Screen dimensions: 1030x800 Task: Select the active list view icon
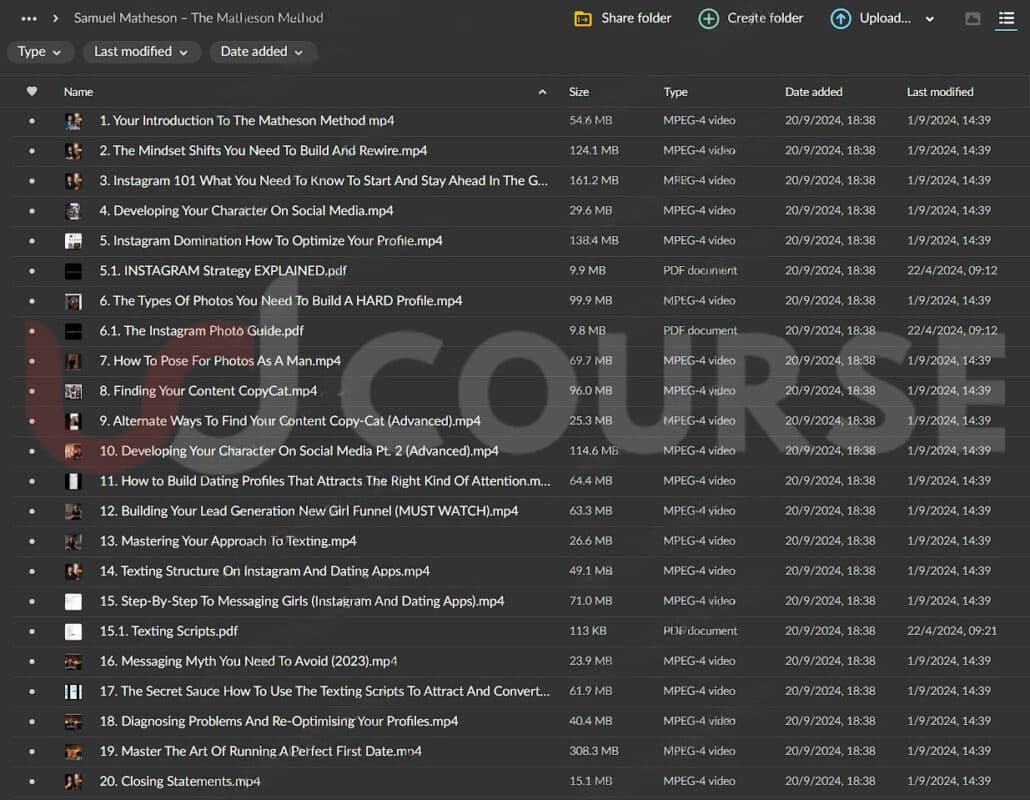1006,18
